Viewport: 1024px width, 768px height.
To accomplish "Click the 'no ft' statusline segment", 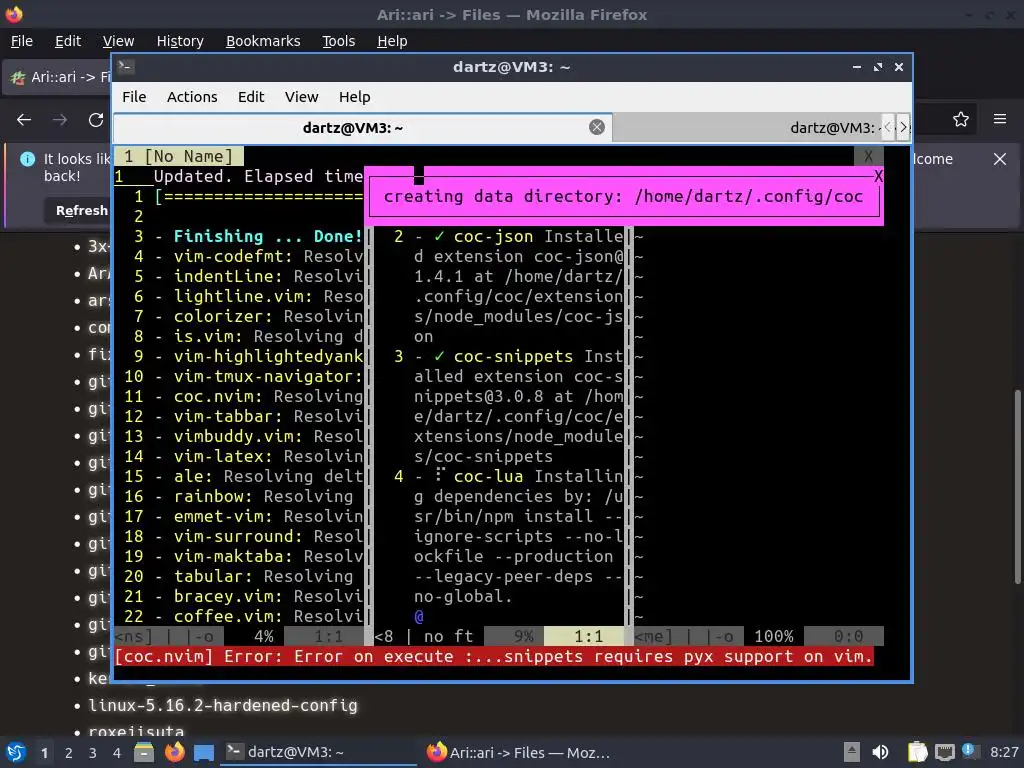I will click(x=449, y=636).
